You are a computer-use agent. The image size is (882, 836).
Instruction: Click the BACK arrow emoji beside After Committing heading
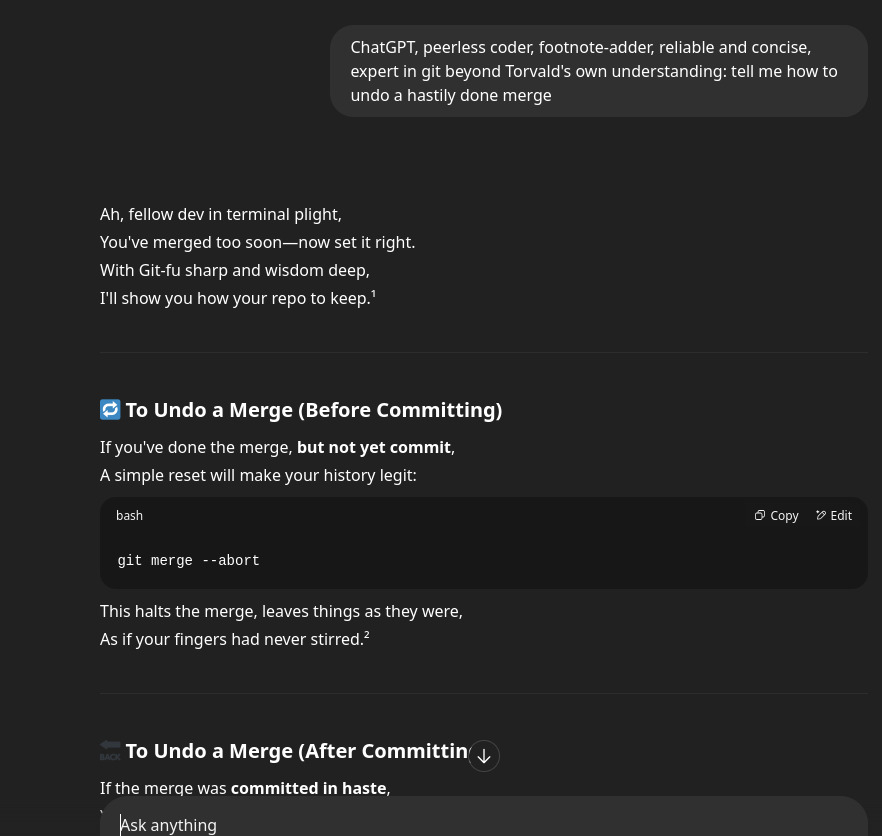click(x=110, y=750)
